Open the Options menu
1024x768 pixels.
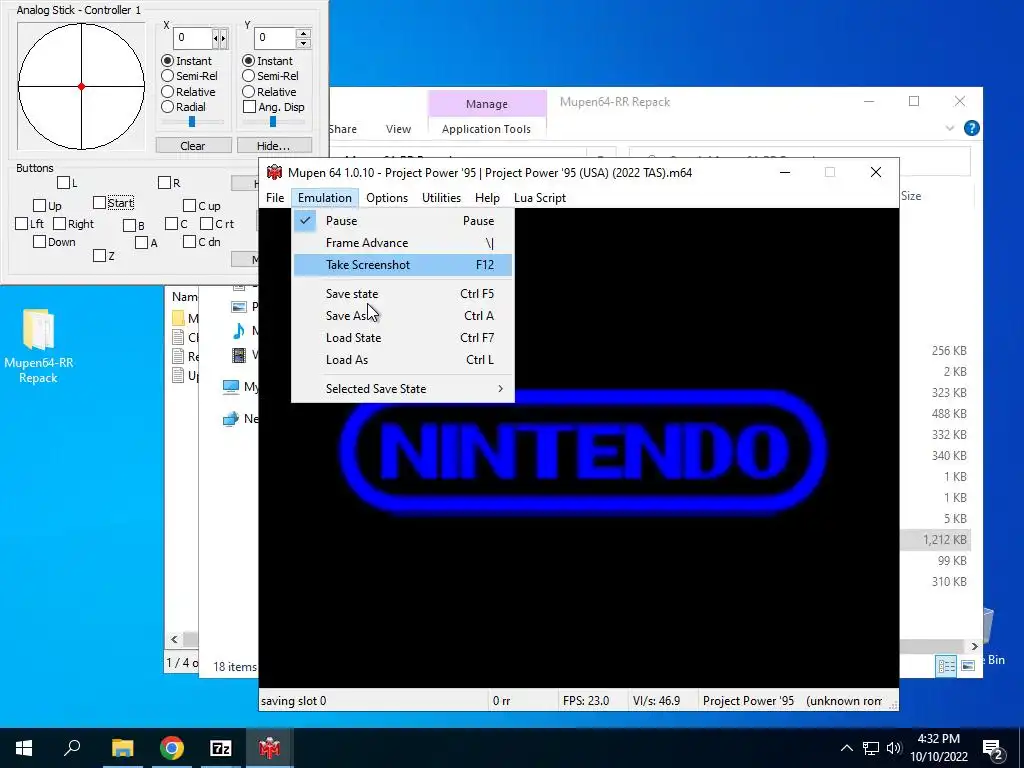[x=387, y=198]
